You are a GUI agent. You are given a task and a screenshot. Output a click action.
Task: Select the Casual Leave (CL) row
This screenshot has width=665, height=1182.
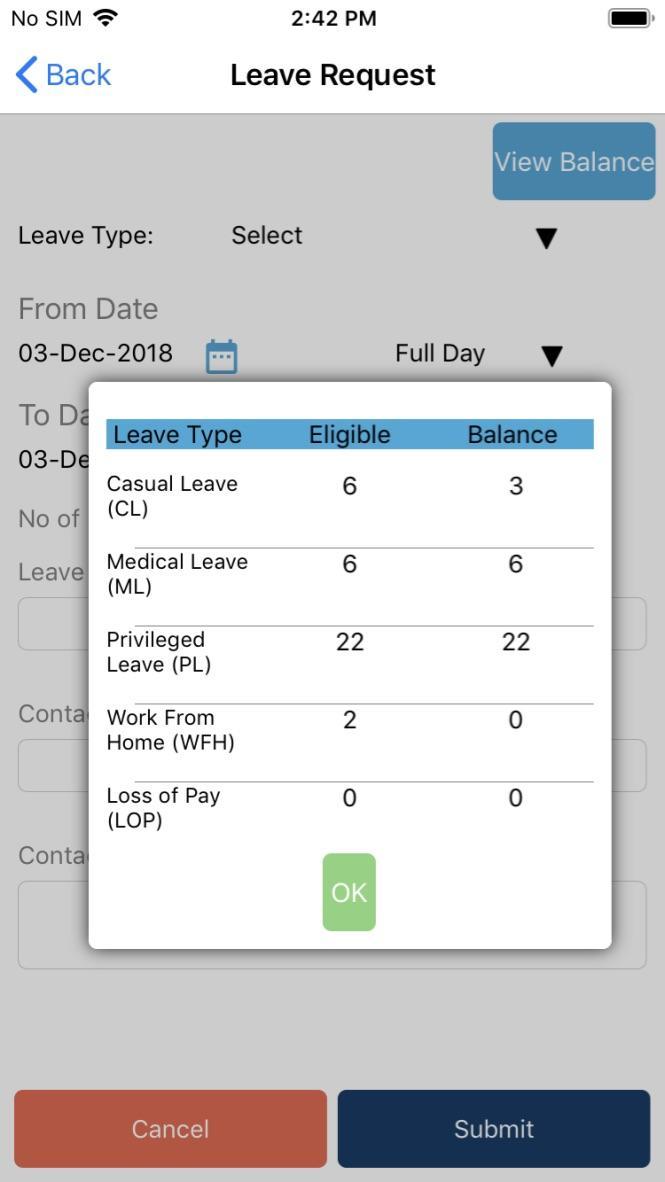(350, 499)
